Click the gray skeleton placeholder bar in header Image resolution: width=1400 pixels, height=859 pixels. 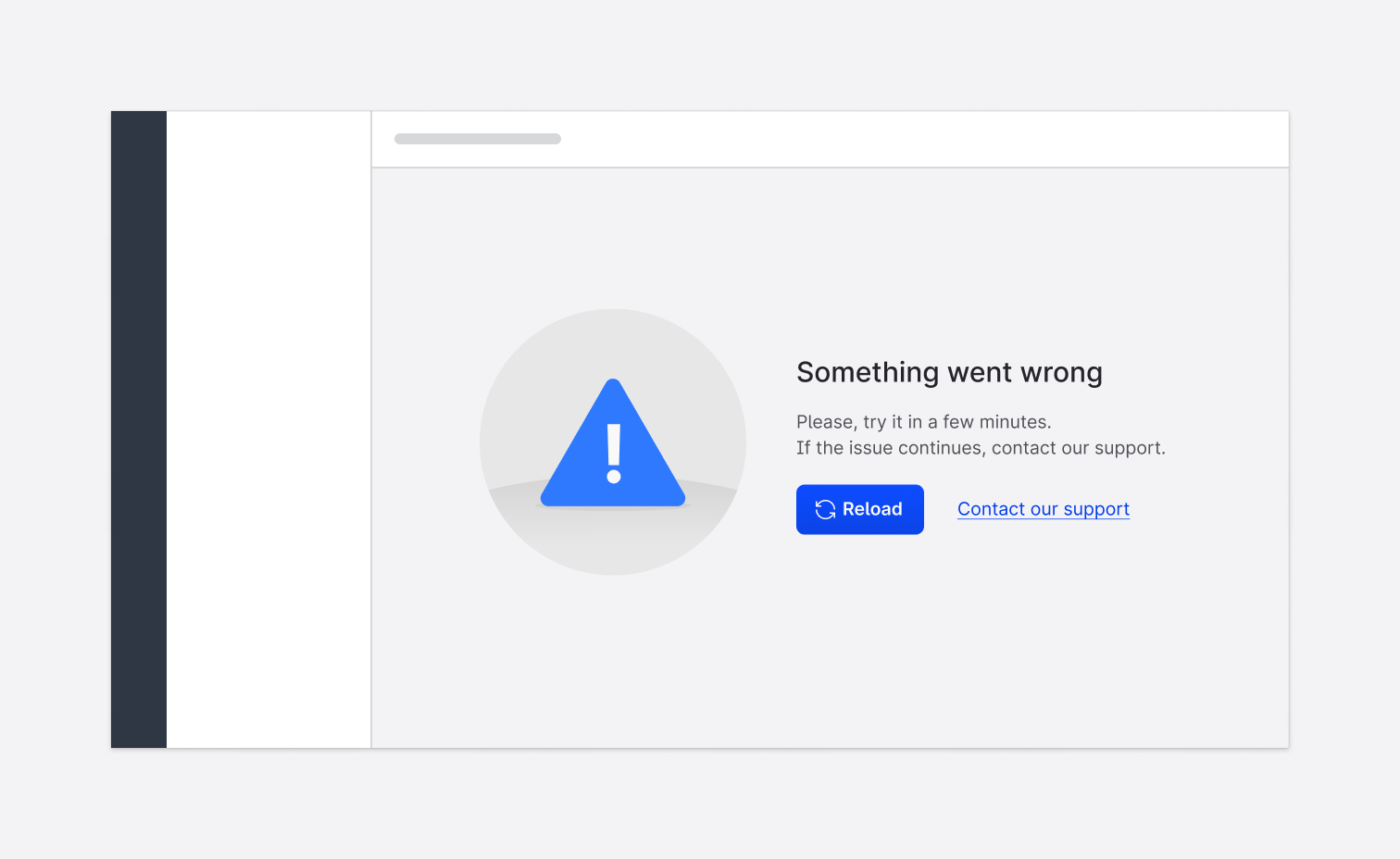click(x=477, y=138)
